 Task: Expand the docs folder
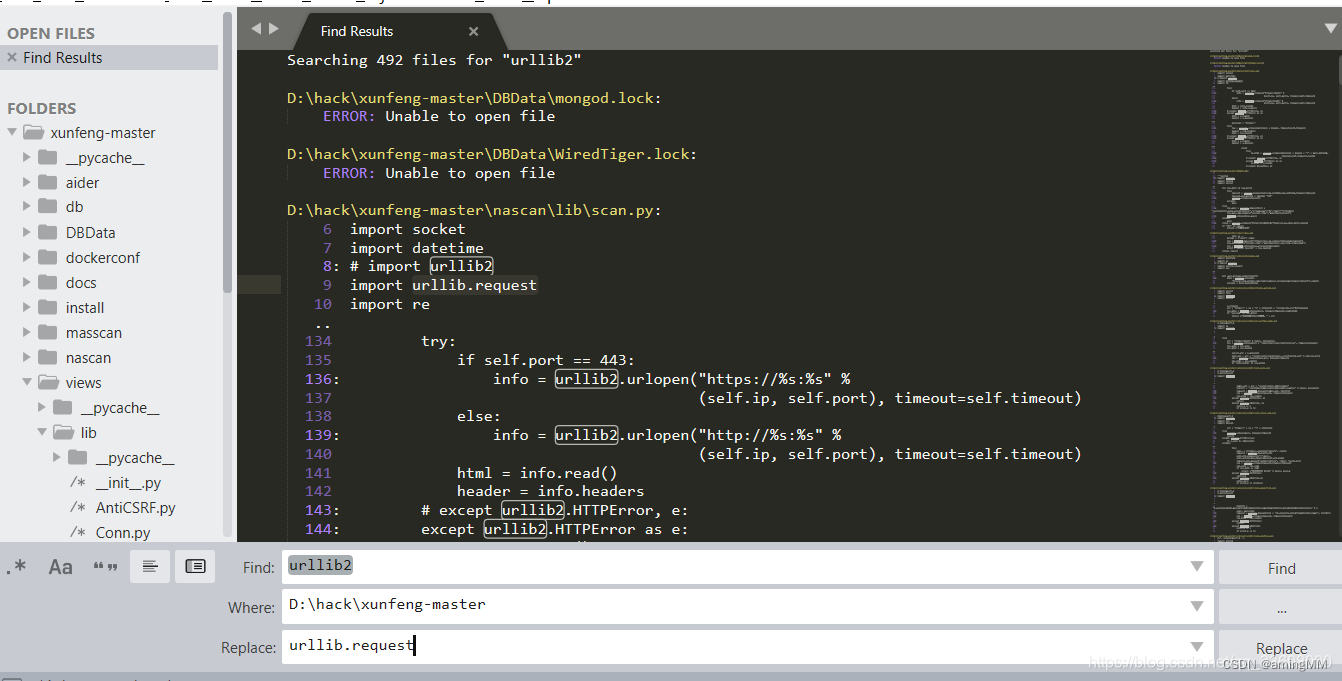point(27,283)
